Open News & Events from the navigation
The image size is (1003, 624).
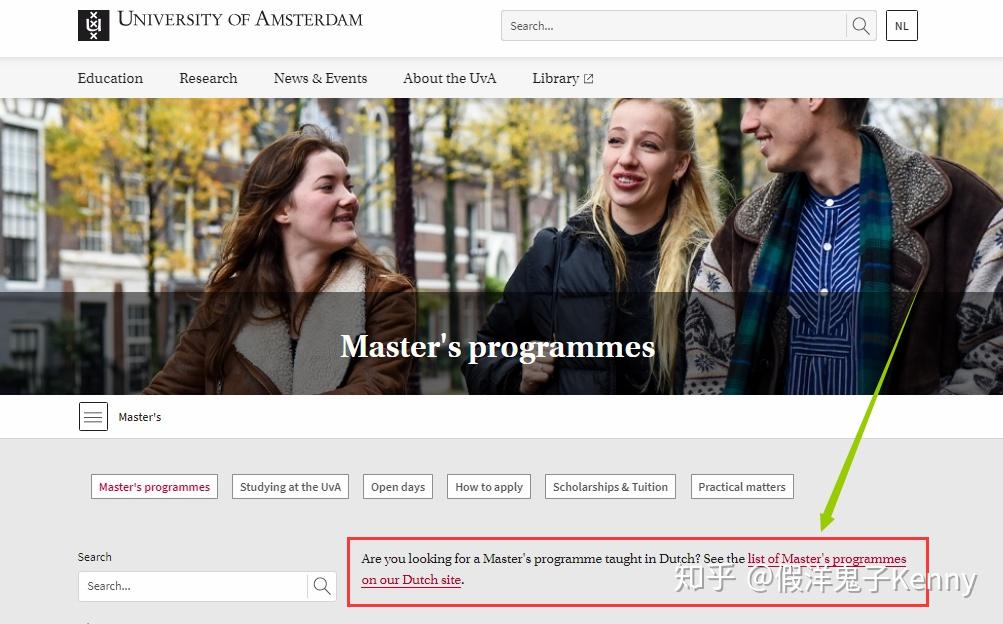pyautogui.click(x=320, y=78)
